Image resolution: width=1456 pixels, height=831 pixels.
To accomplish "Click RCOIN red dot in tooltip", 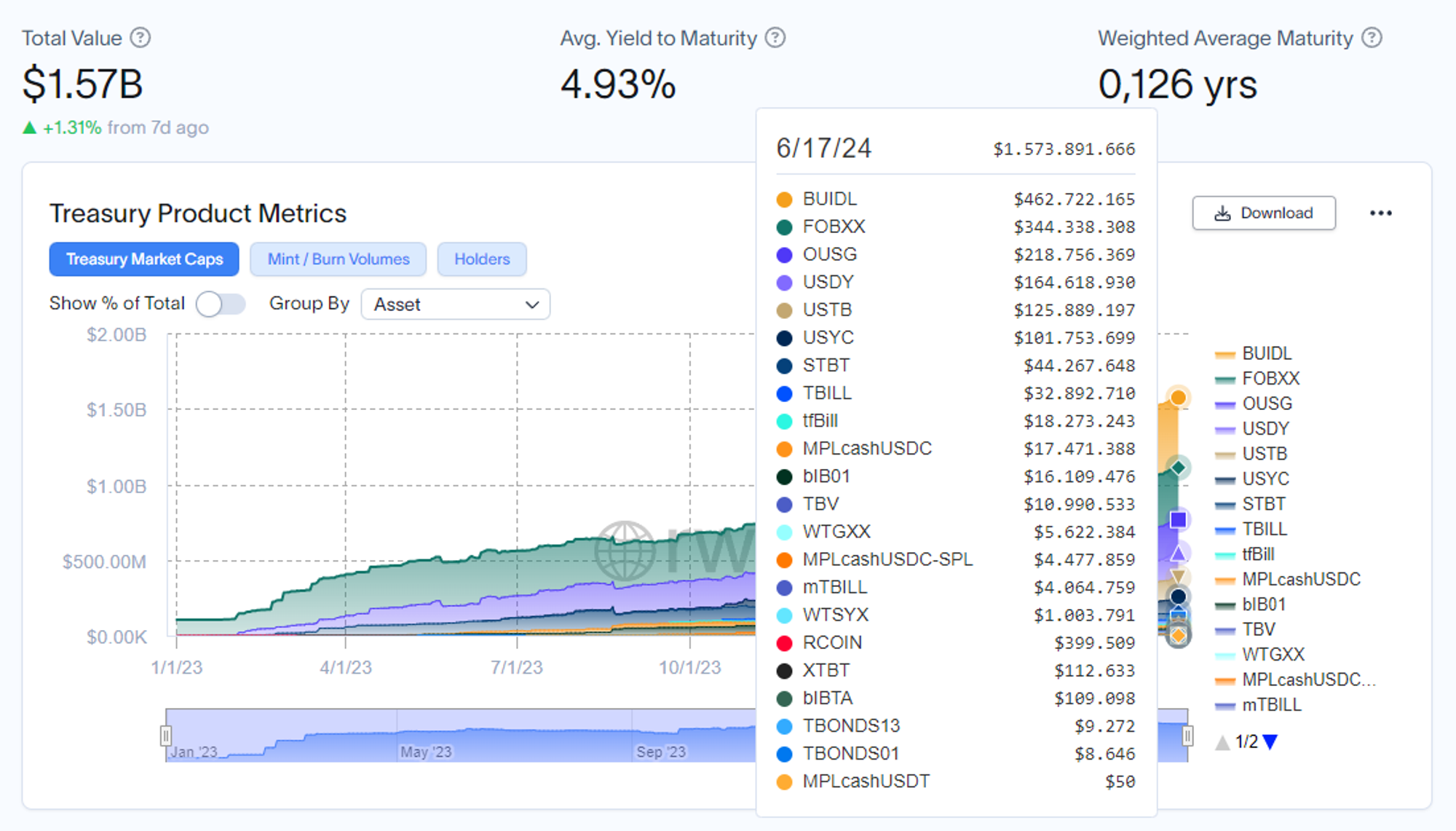I will [784, 643].
